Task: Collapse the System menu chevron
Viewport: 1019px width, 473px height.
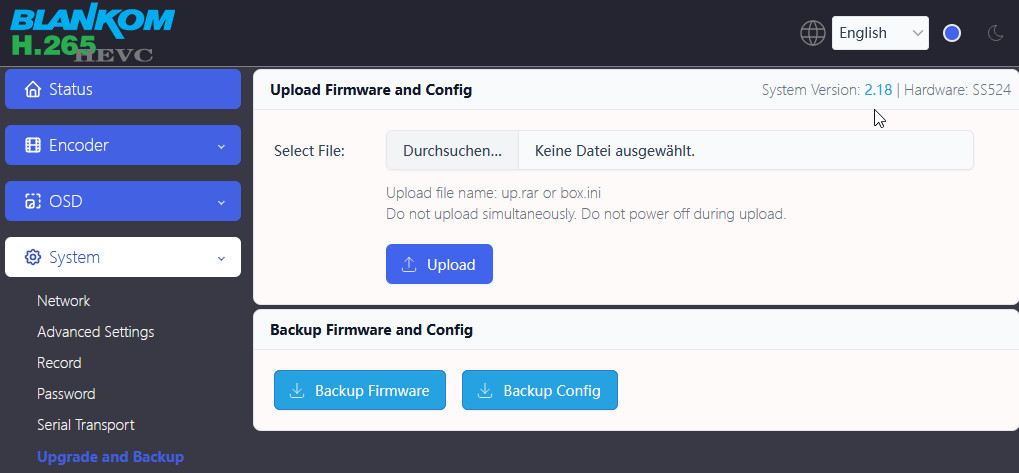Action: click(221, 258)
